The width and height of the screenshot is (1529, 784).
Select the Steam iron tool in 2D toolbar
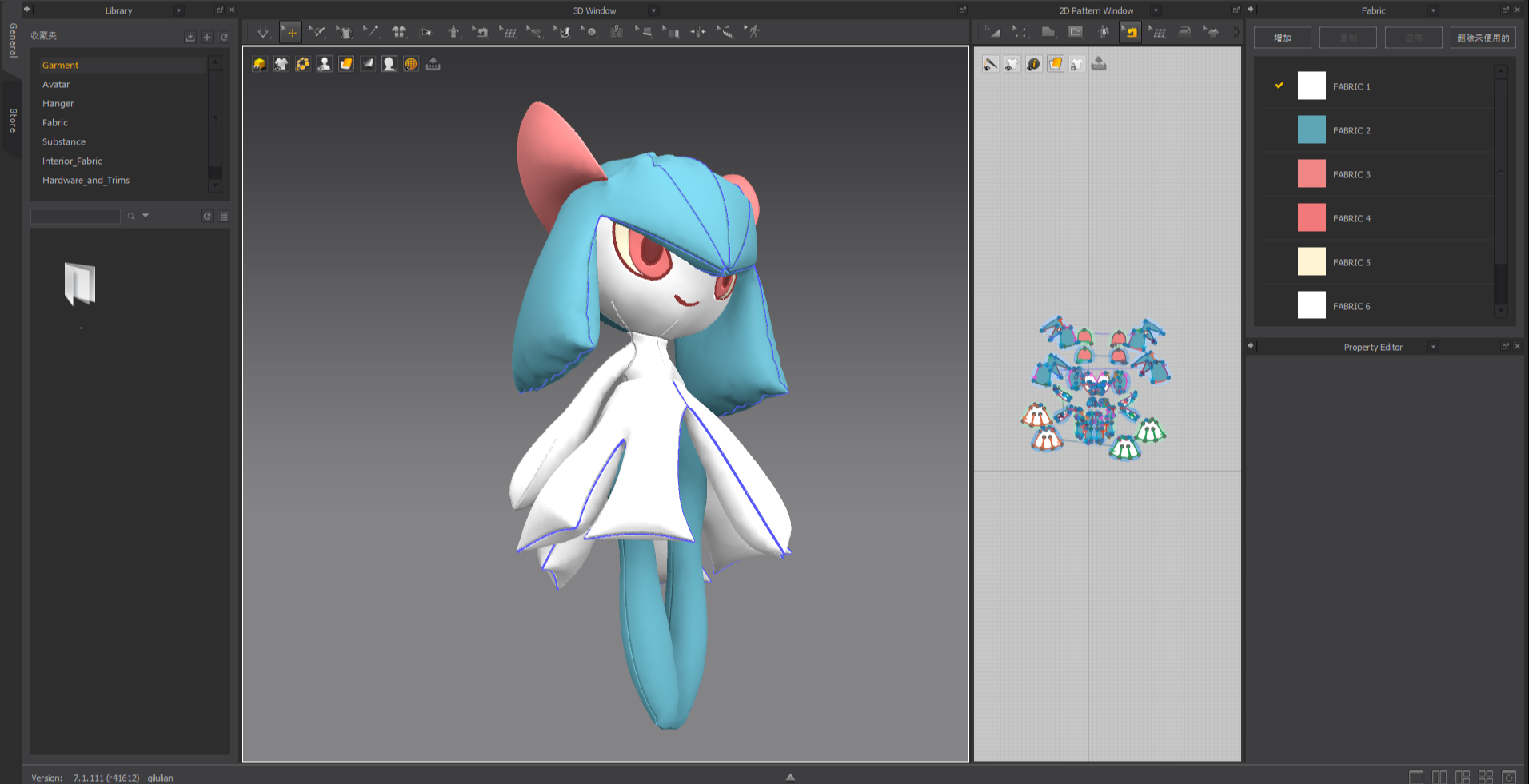click(x=1184, y=32)
